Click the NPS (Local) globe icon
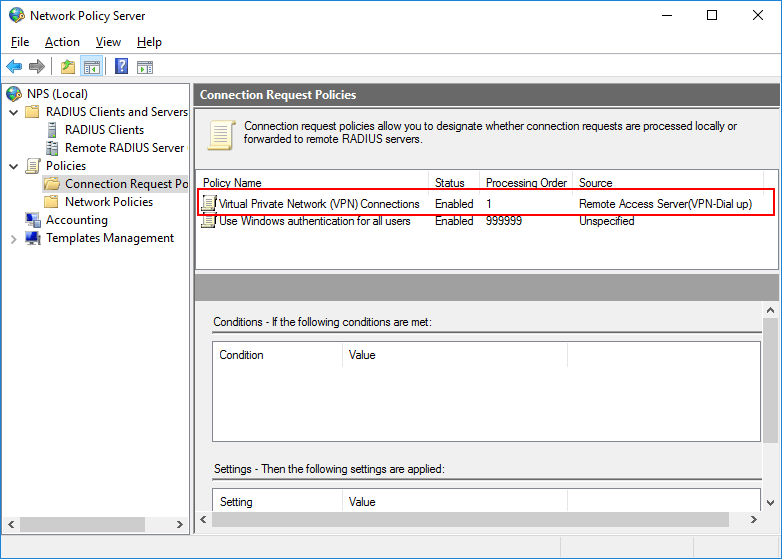 tap(14, 94)
